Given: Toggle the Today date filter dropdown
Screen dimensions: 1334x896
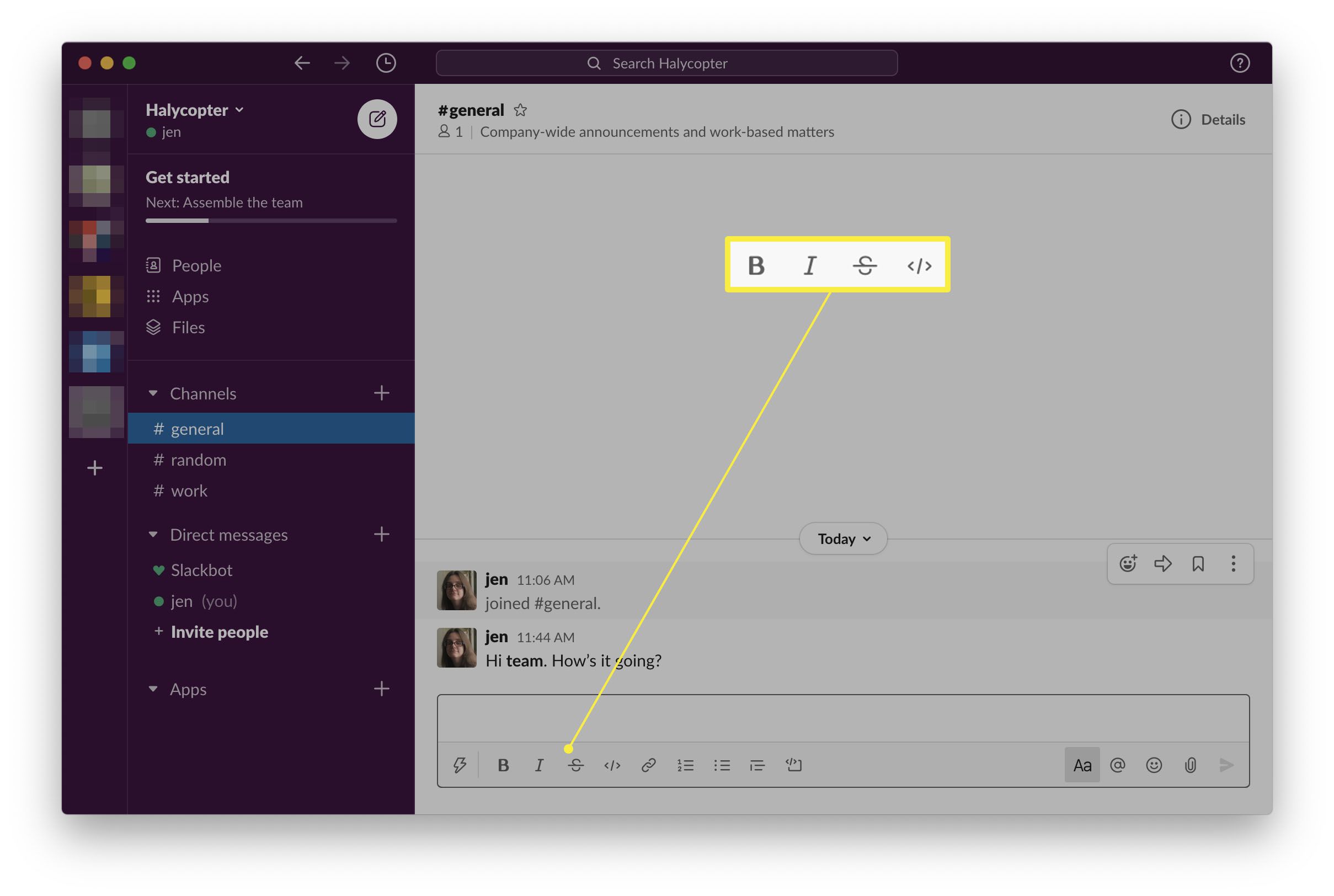Looking at the screenshot, I should click(x=843, y=538).
